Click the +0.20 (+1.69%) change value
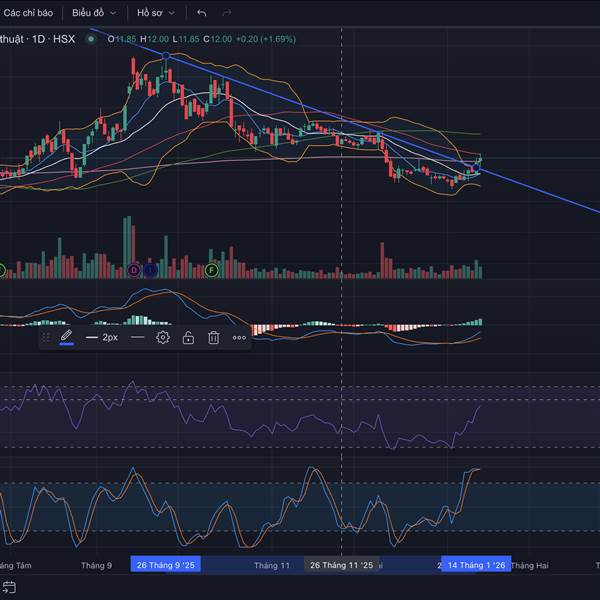Viewport: 600px width, 600px height. point(266,39)
